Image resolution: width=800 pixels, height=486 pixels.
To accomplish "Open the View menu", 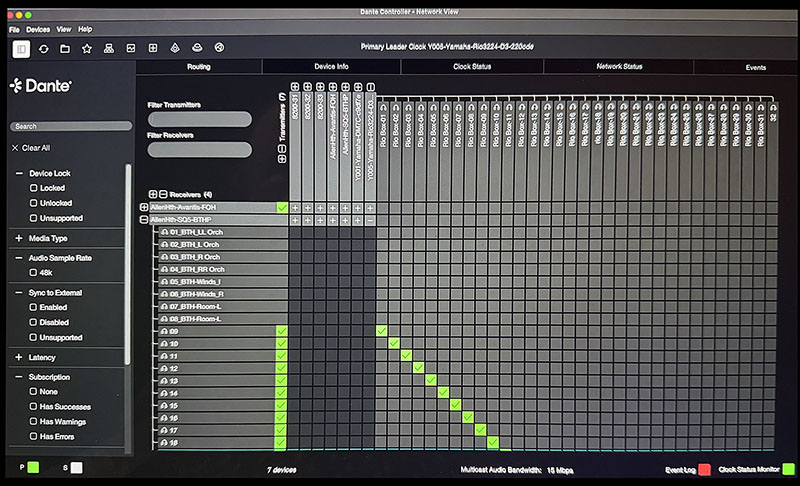I will point(64,30).
